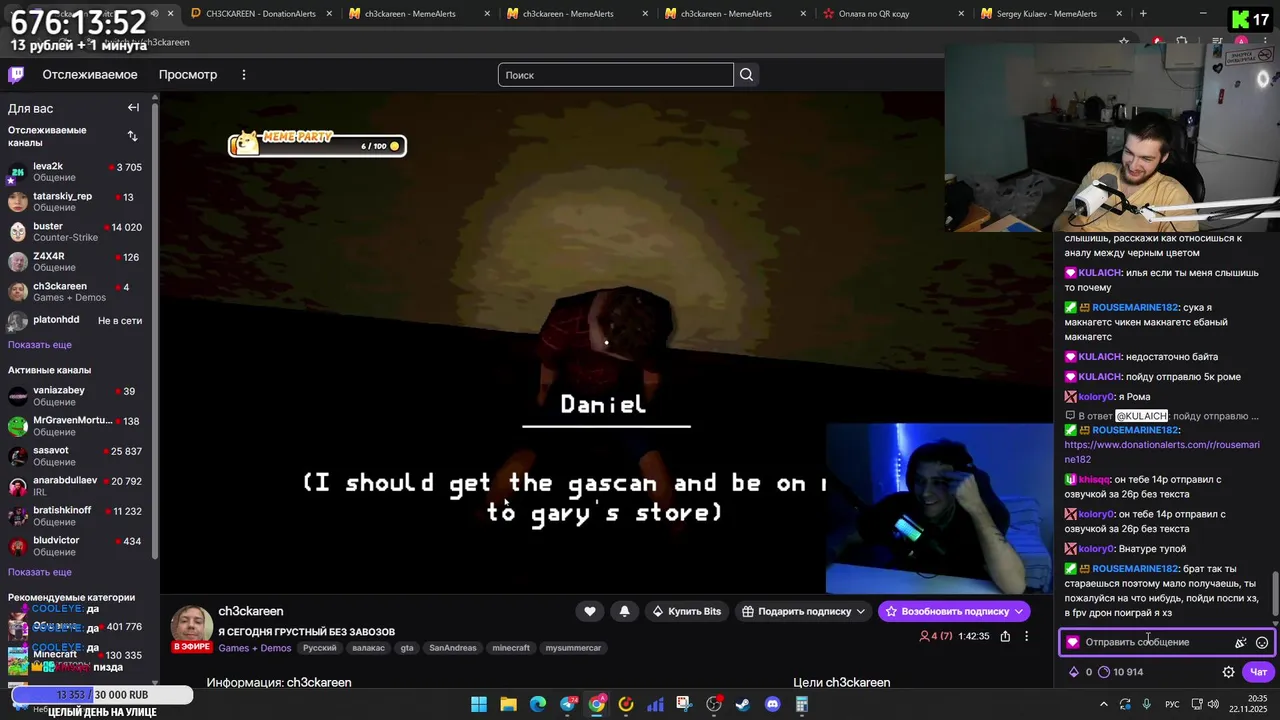Open the top navigation more-options menu
1280x720 pixels.
(x=243, y=75)
